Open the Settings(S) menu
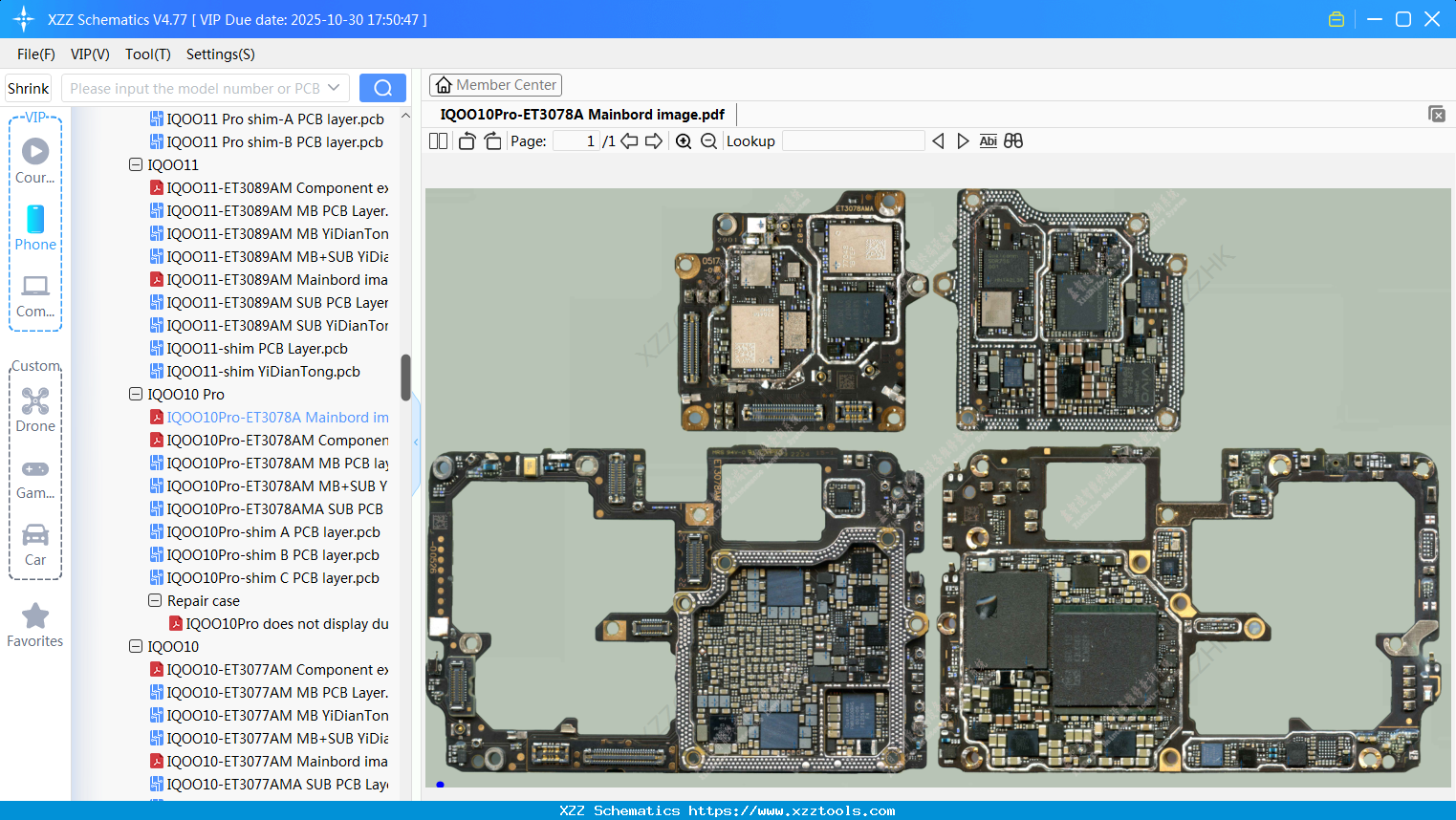 coord(220,54)
